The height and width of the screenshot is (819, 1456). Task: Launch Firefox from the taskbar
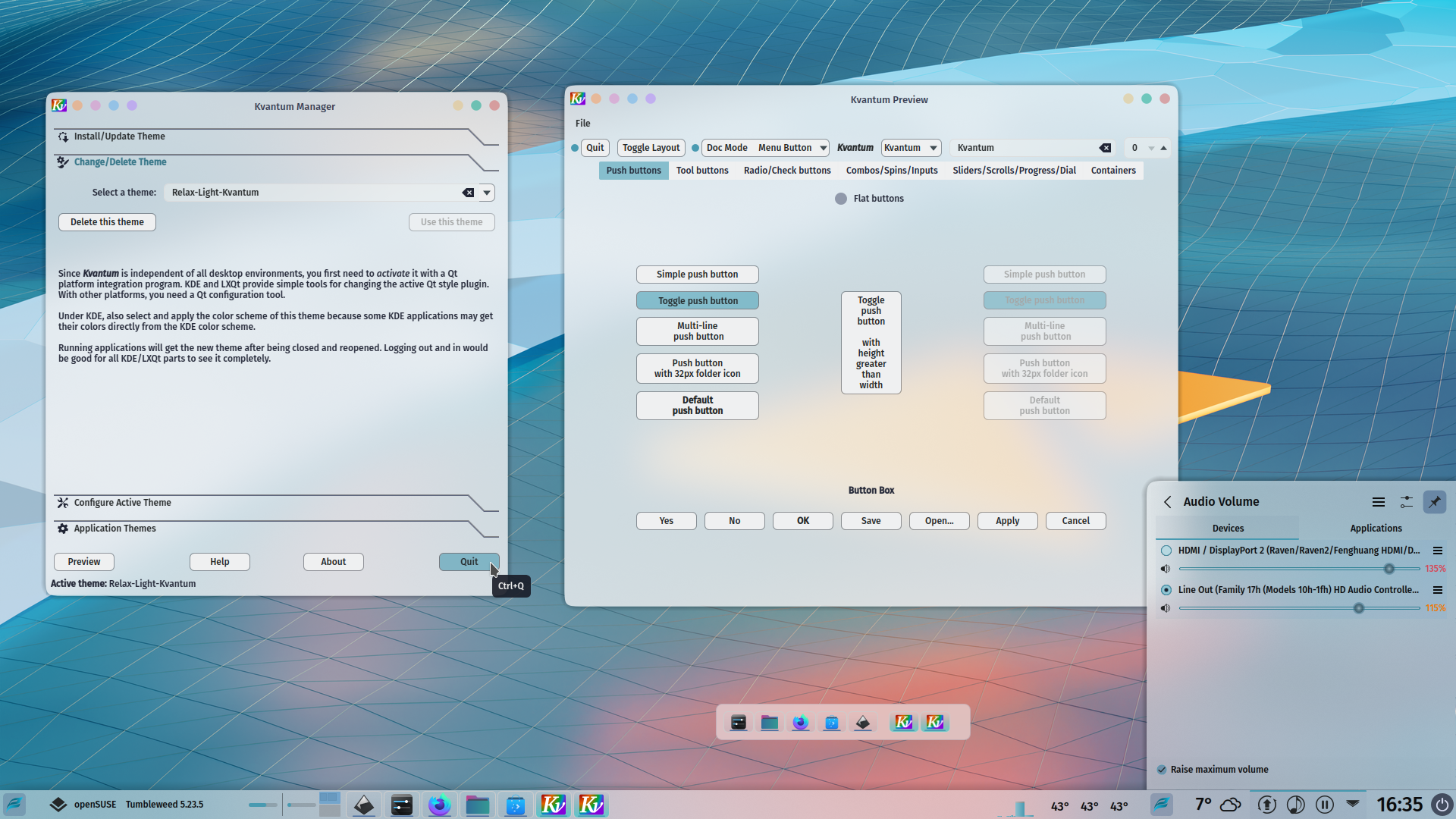pyautogui.click(x=440, y=805)
